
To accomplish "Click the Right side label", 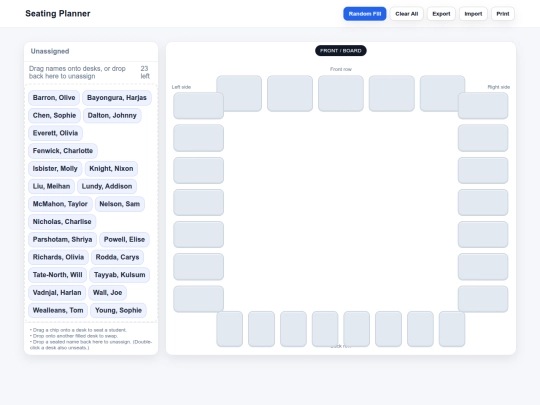I will tap(499, 87).
